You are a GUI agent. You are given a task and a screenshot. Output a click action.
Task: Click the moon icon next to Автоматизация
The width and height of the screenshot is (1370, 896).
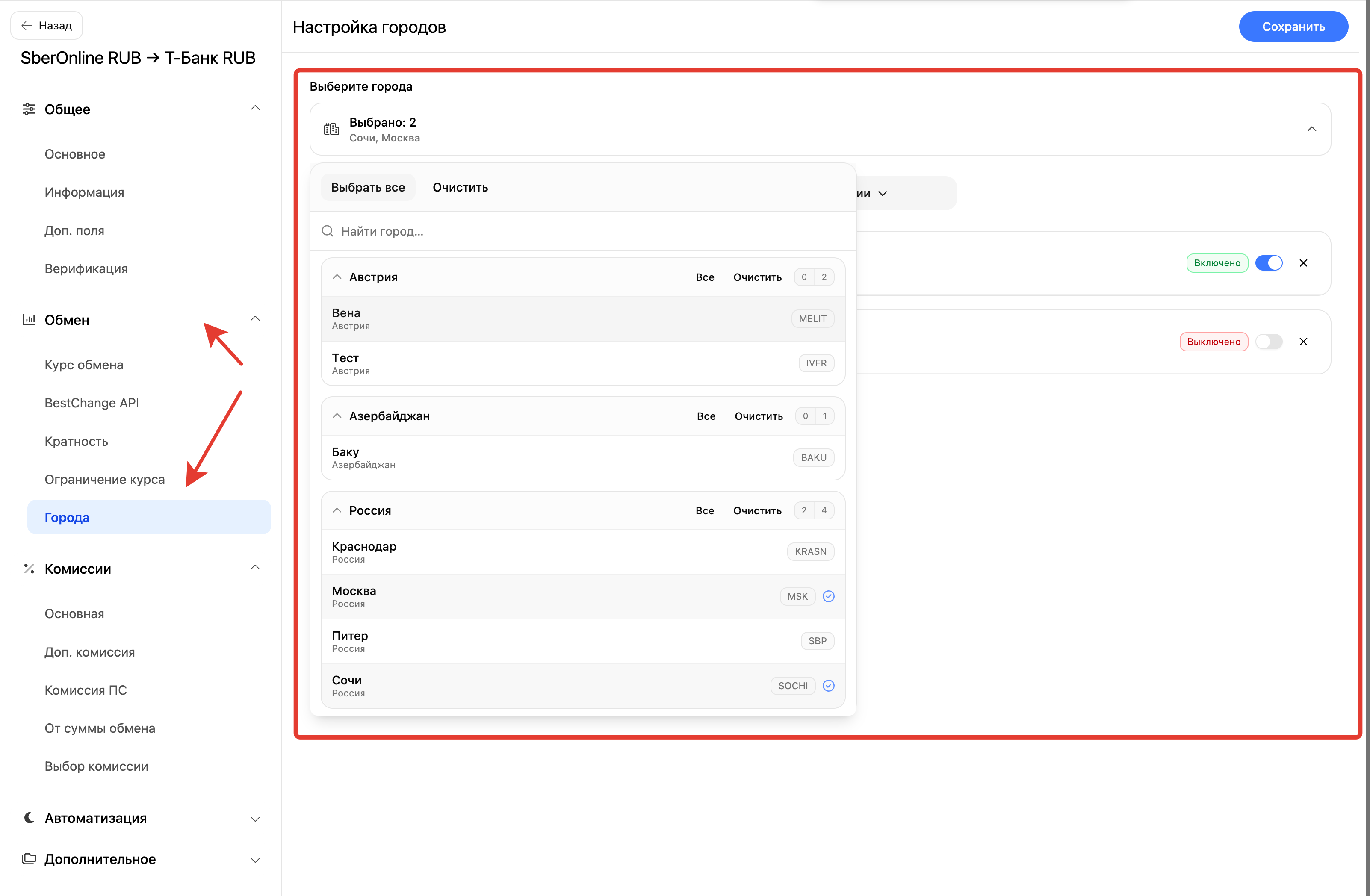[x=29, y=818]
